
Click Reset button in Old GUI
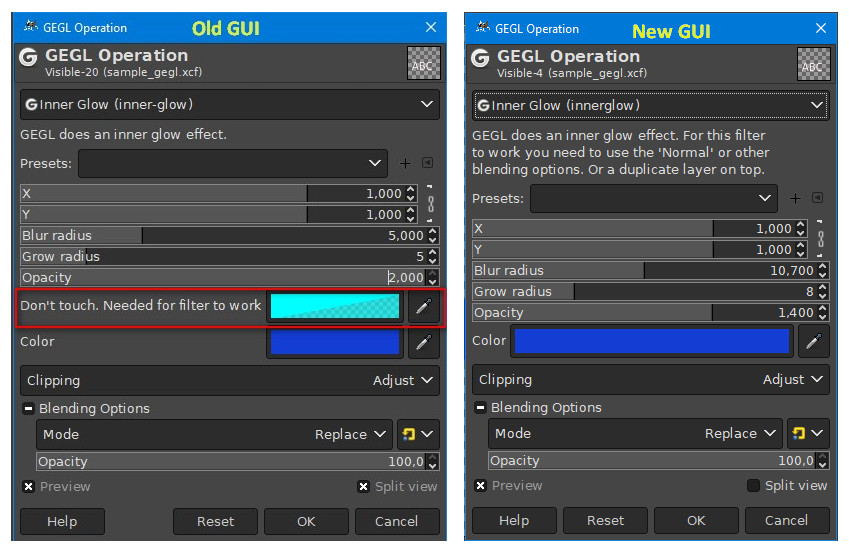(215, 522)
